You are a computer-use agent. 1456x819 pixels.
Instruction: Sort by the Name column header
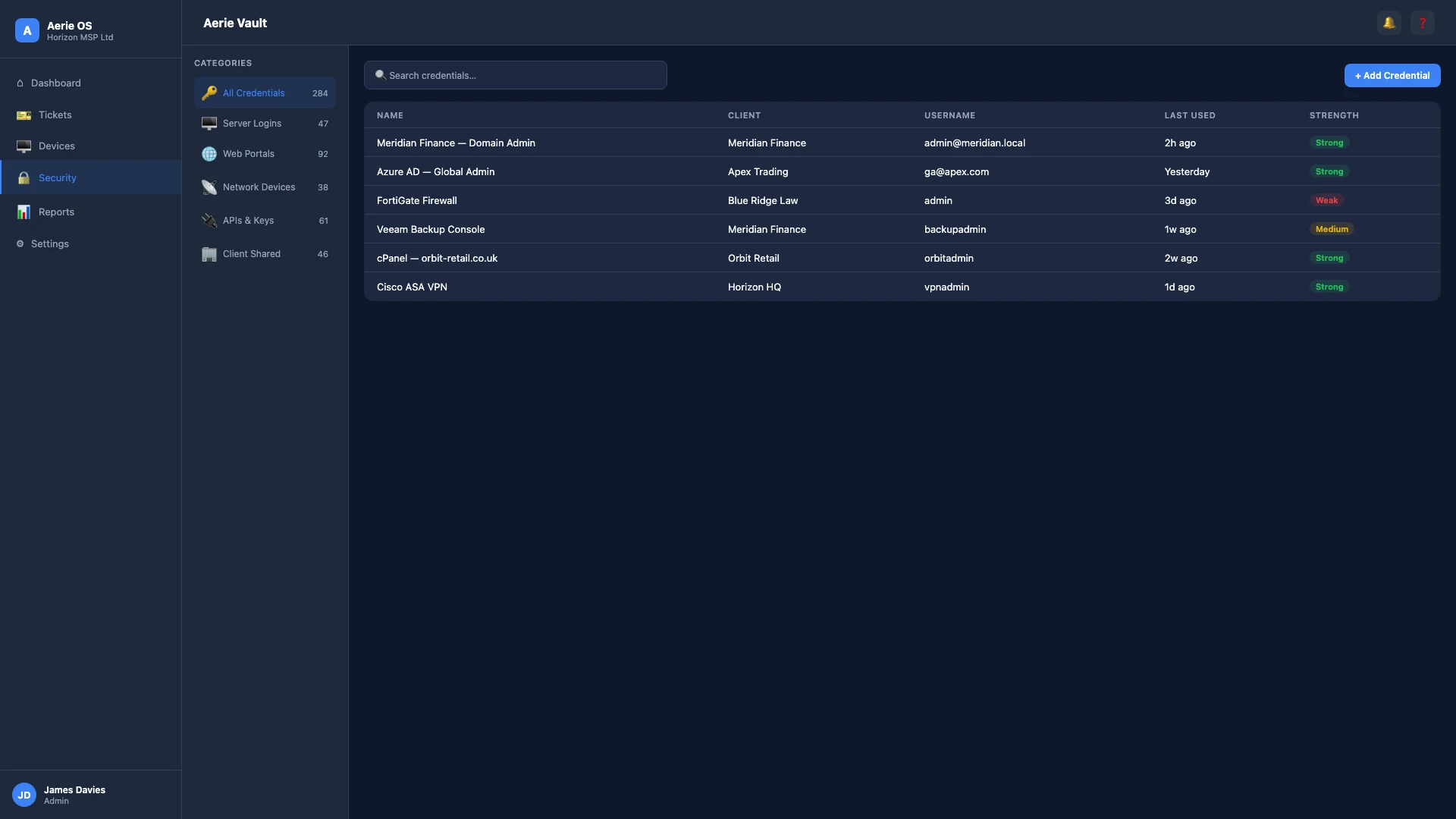[x=390, y=115]
